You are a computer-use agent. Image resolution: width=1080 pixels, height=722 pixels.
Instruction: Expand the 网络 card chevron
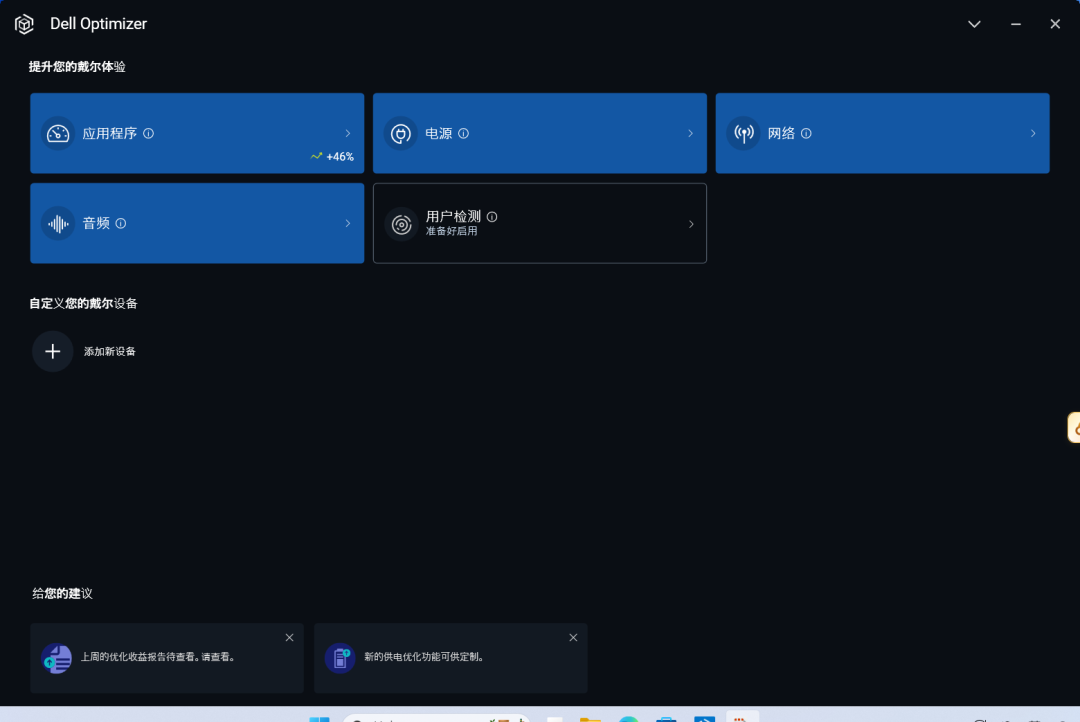1033,134
